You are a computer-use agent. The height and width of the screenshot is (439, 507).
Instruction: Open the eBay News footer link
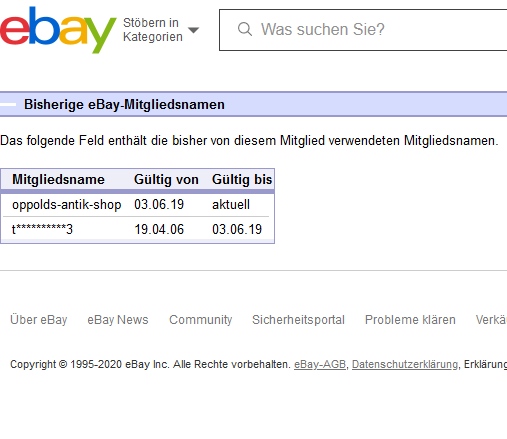[118, 320]
